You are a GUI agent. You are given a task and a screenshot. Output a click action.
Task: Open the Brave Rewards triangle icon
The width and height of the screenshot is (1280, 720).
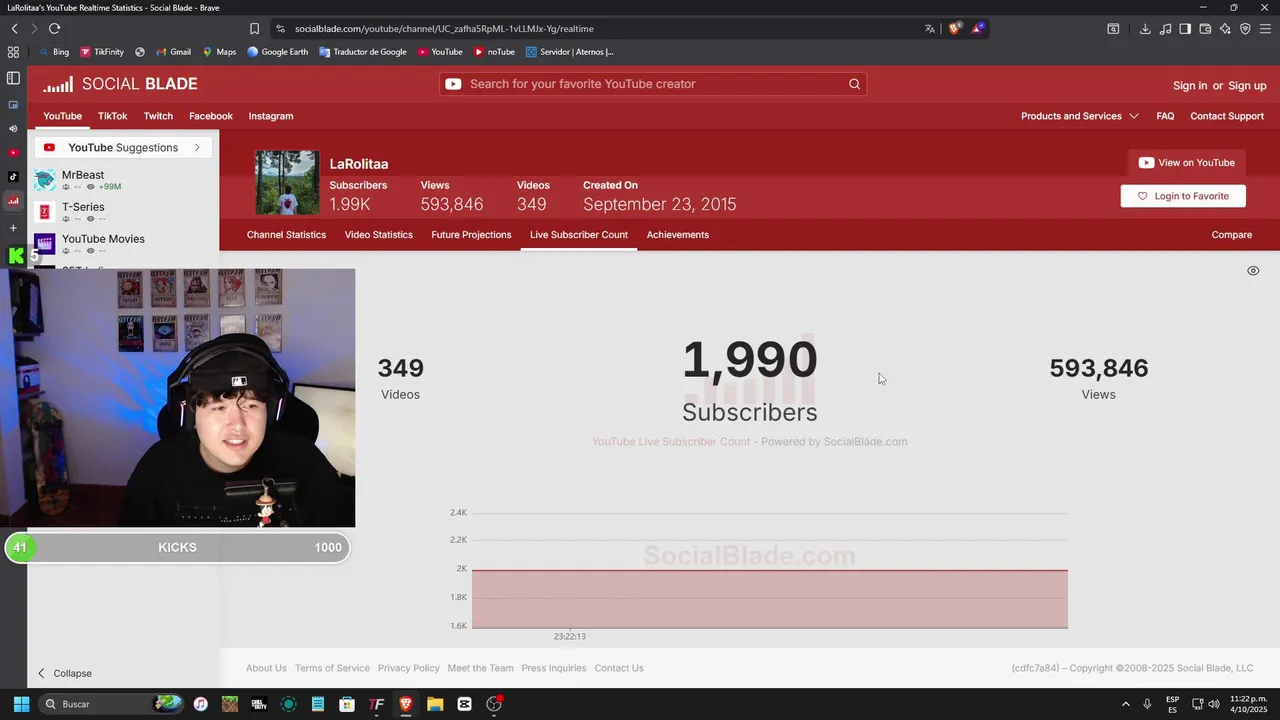[978, 29]
